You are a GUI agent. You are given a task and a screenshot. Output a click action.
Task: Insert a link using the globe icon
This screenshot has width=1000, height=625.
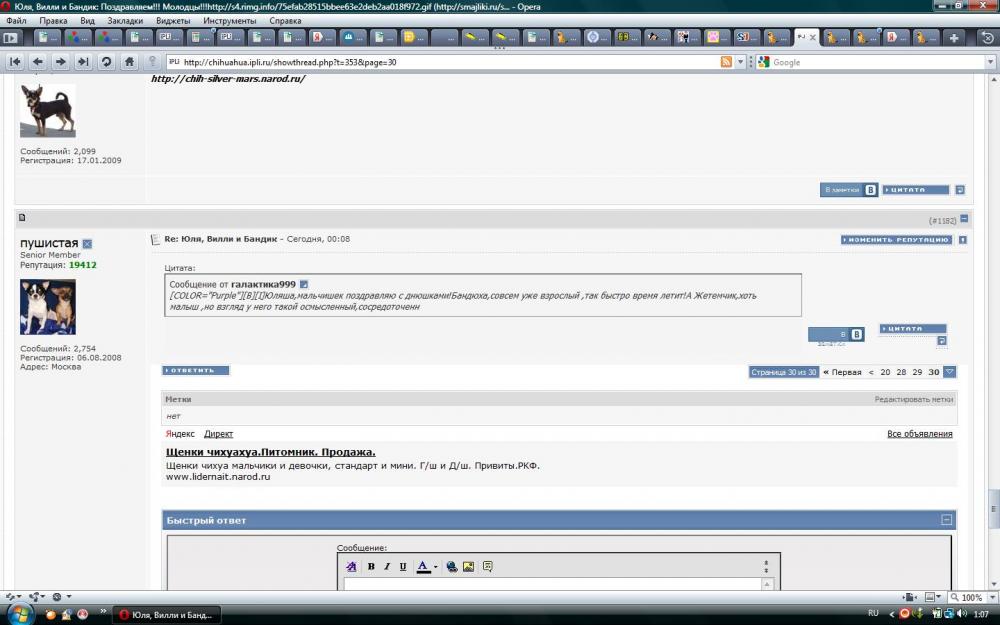pyautogui.click(x=452, y=566)
